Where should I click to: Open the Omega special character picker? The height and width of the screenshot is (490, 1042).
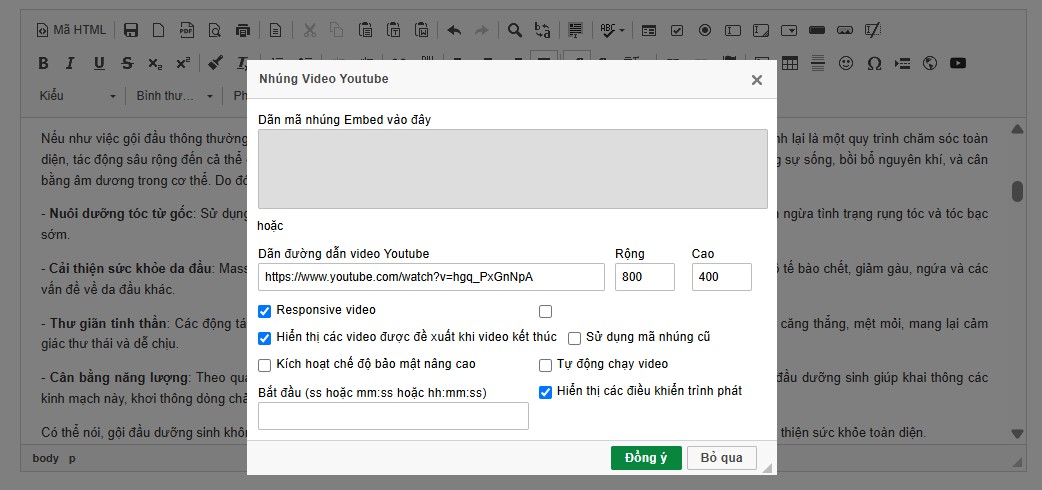tap(874, 63)
